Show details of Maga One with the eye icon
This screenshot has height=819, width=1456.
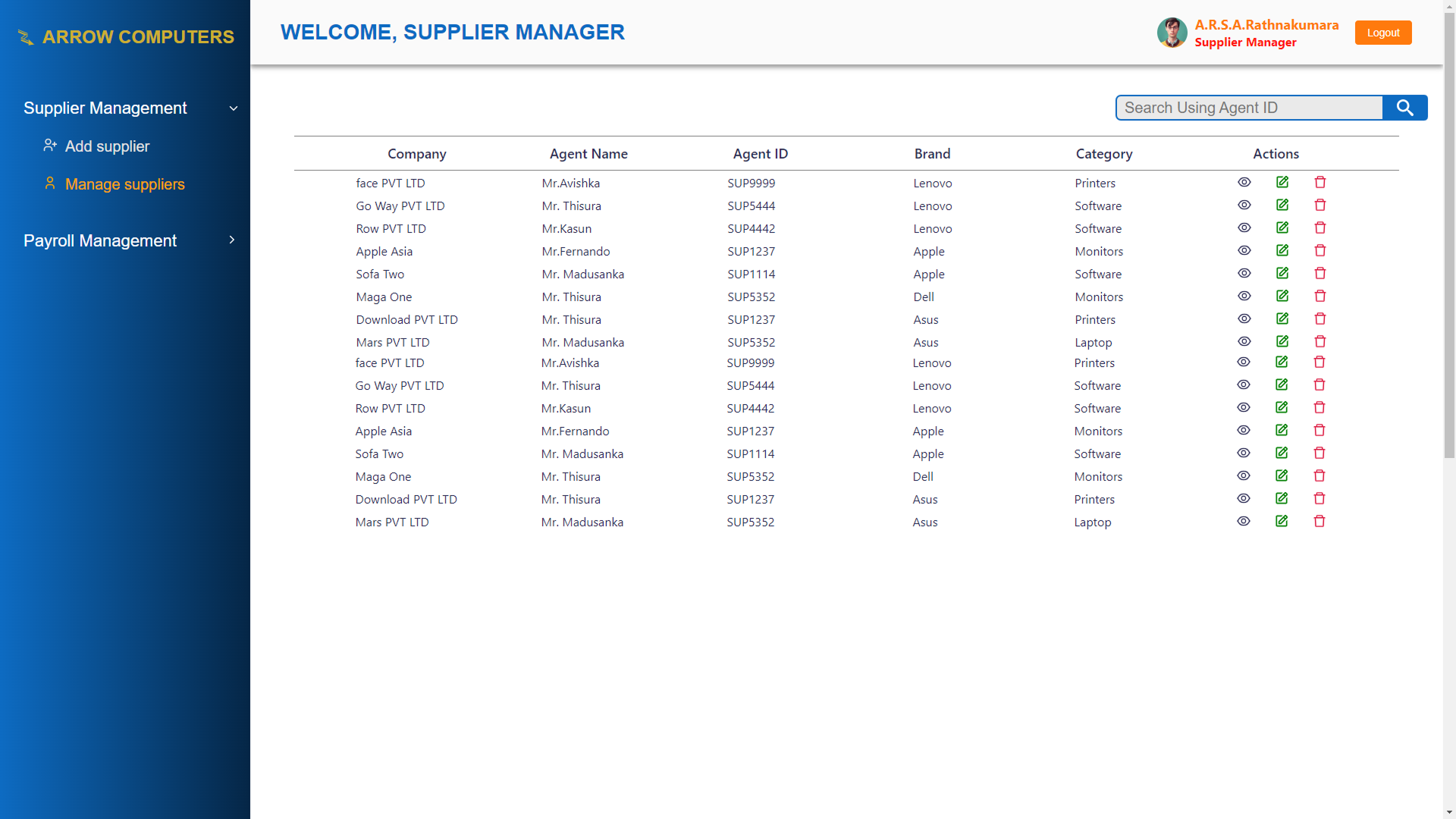tap(1244, 296)
